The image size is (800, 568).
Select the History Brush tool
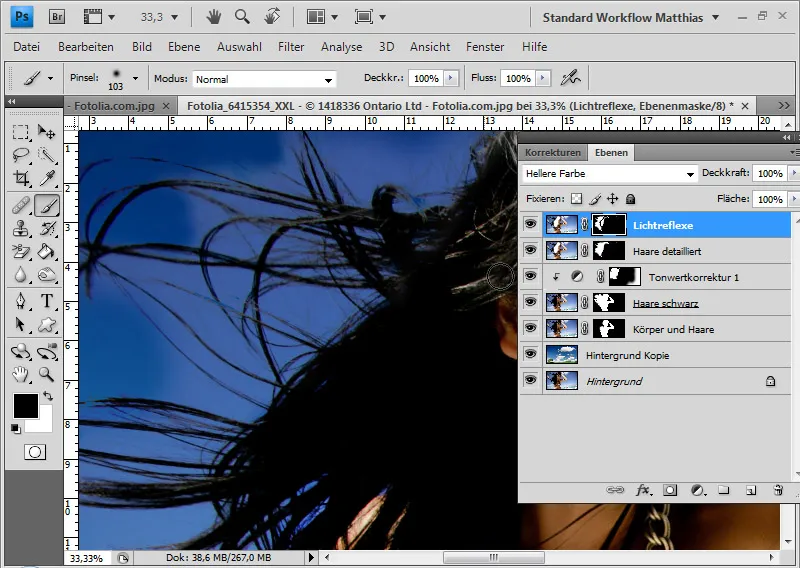click(x=47, y=229)
